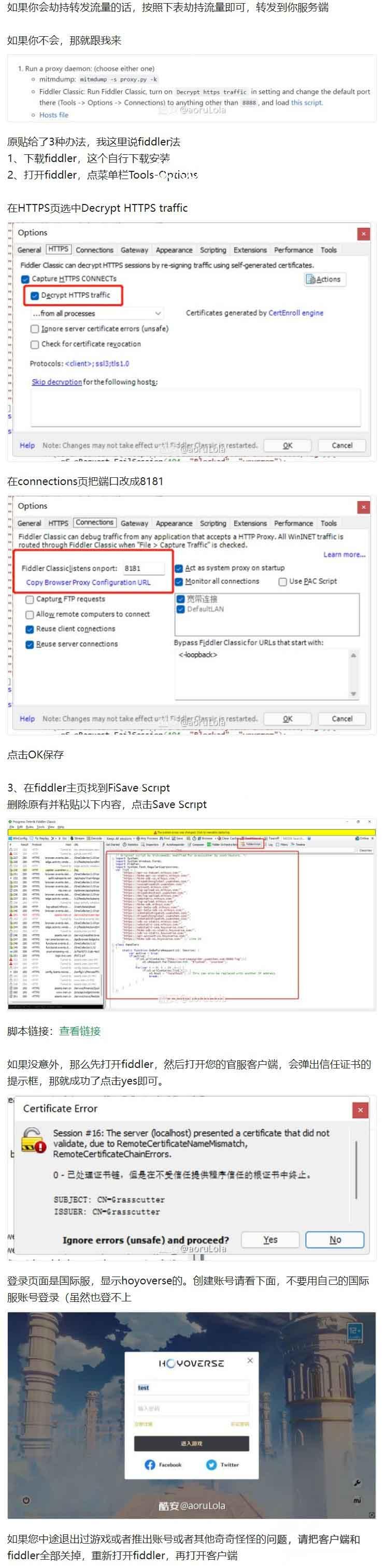The width and height of the screenshot is (385, 1568).
Task: Click the CertEnroll engine link
Action: pos(296,313)
